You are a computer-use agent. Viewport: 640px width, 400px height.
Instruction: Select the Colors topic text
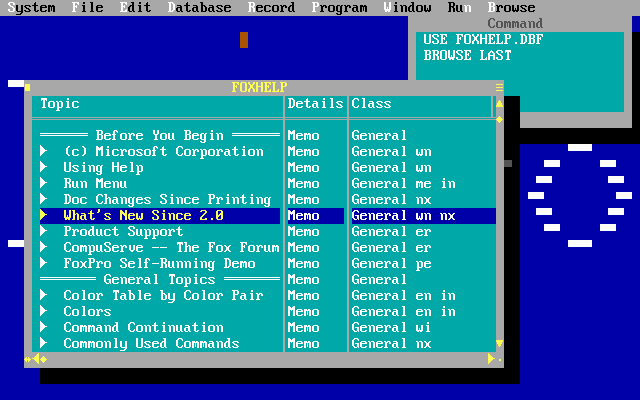tap(87, 311)
